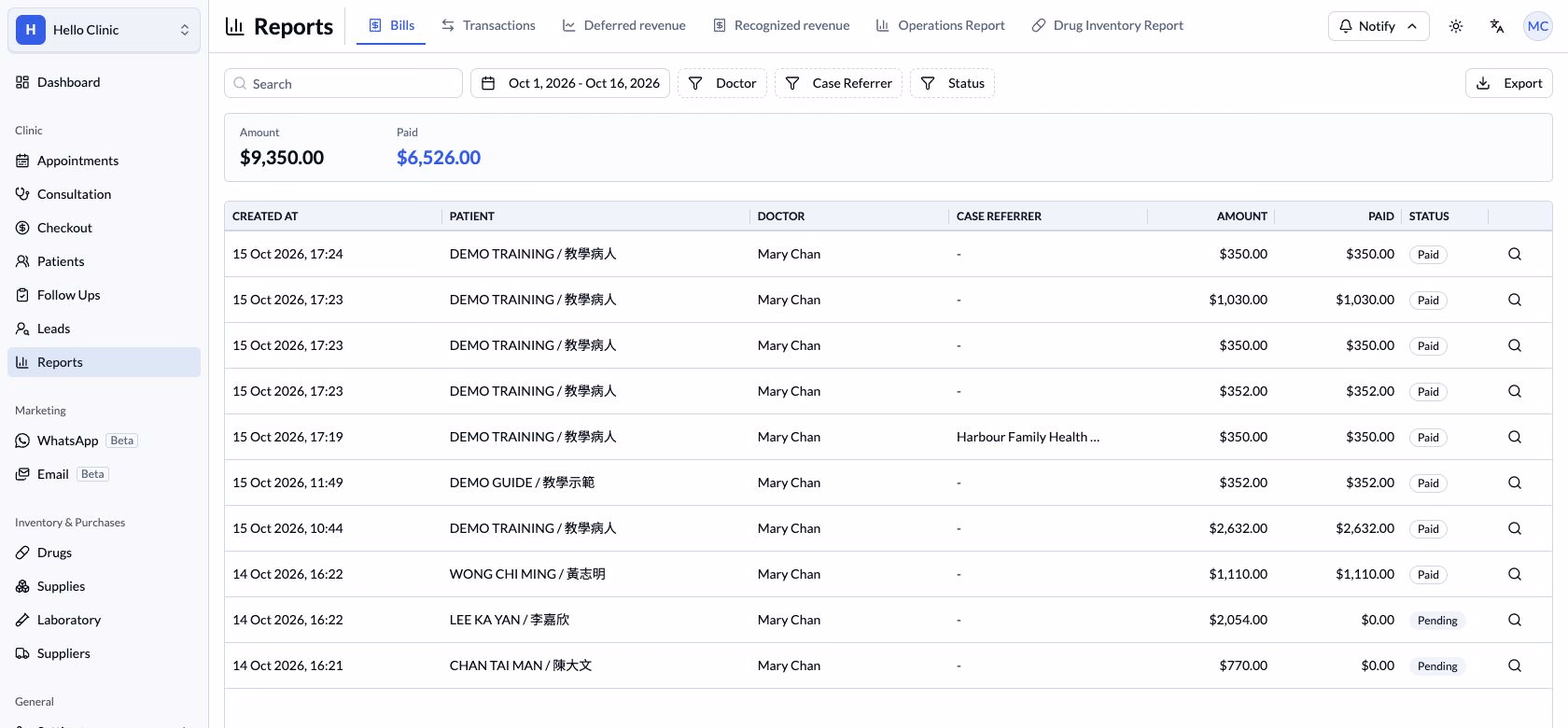
Task: View details of $2,632.00 bill
Action: pyautogui.click(x=1515, y=528)
